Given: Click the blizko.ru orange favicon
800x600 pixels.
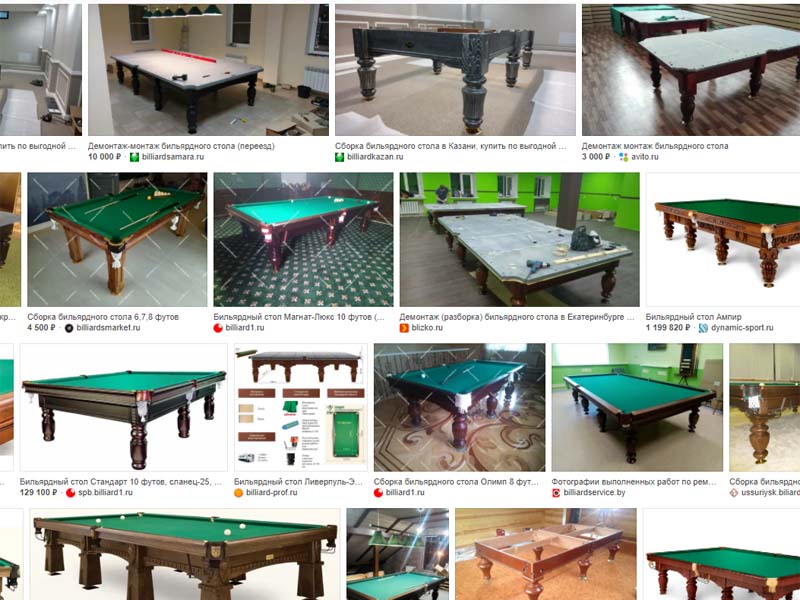Looking at the screenshot, I should coord(404,328).
